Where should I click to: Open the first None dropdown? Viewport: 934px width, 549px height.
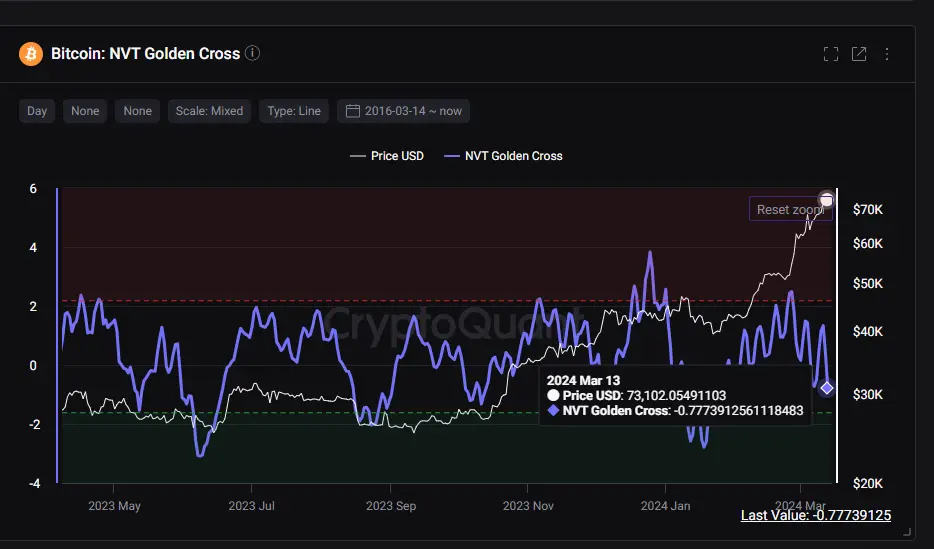(x=85, y=111)
